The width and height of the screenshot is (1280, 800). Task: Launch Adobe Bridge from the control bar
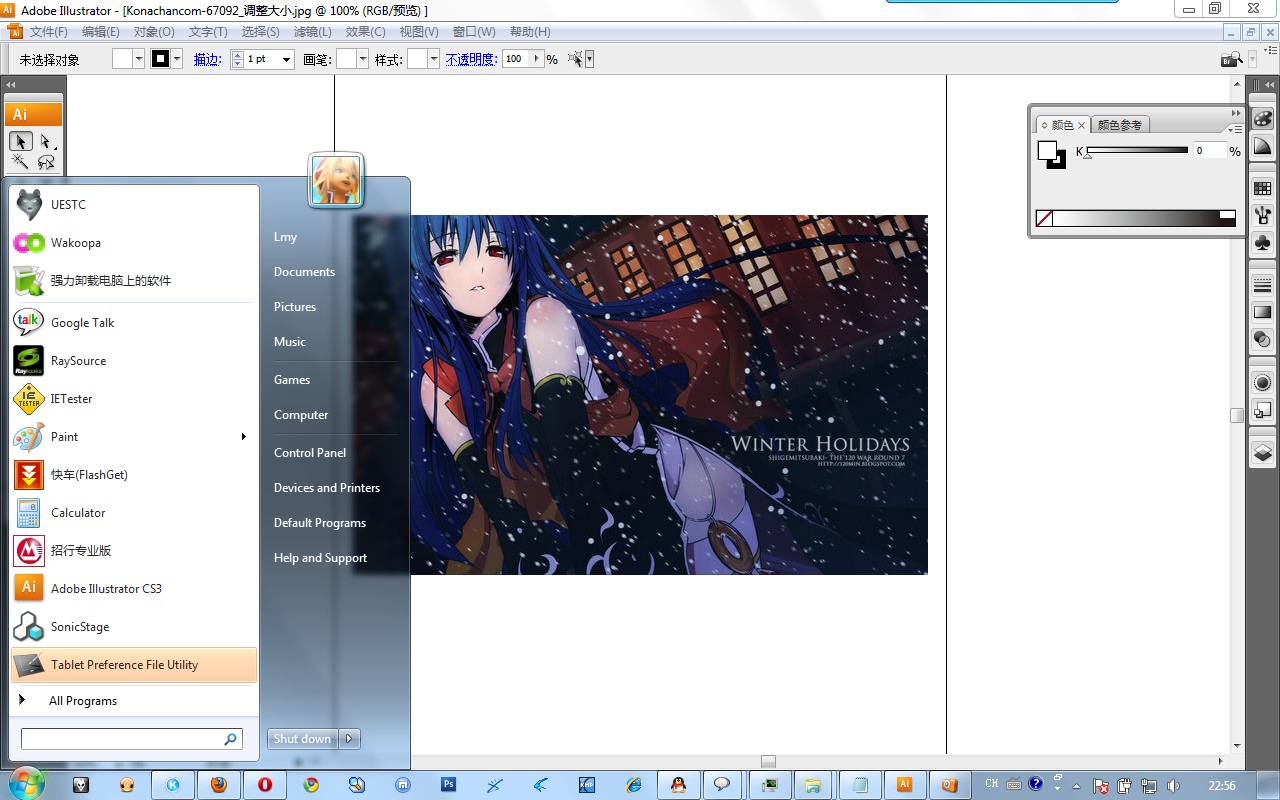click(1232, 59)
